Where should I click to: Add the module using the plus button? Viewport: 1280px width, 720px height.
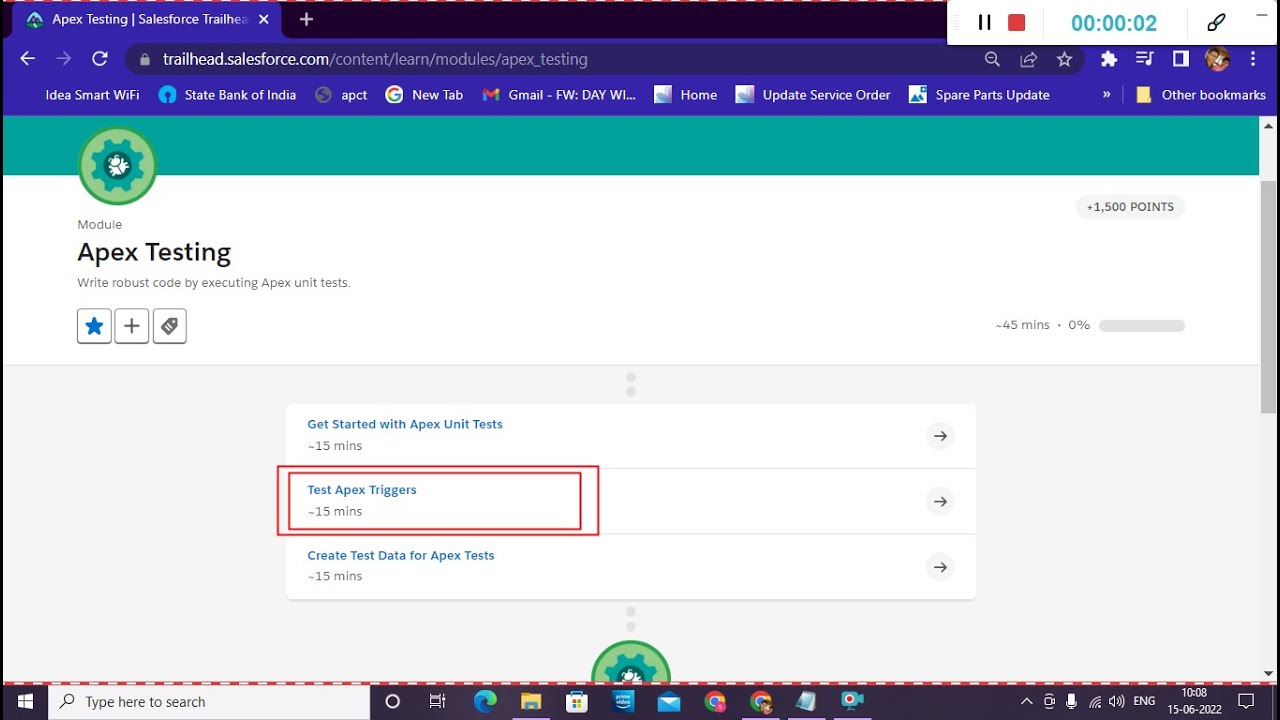[x=132, y=326]
